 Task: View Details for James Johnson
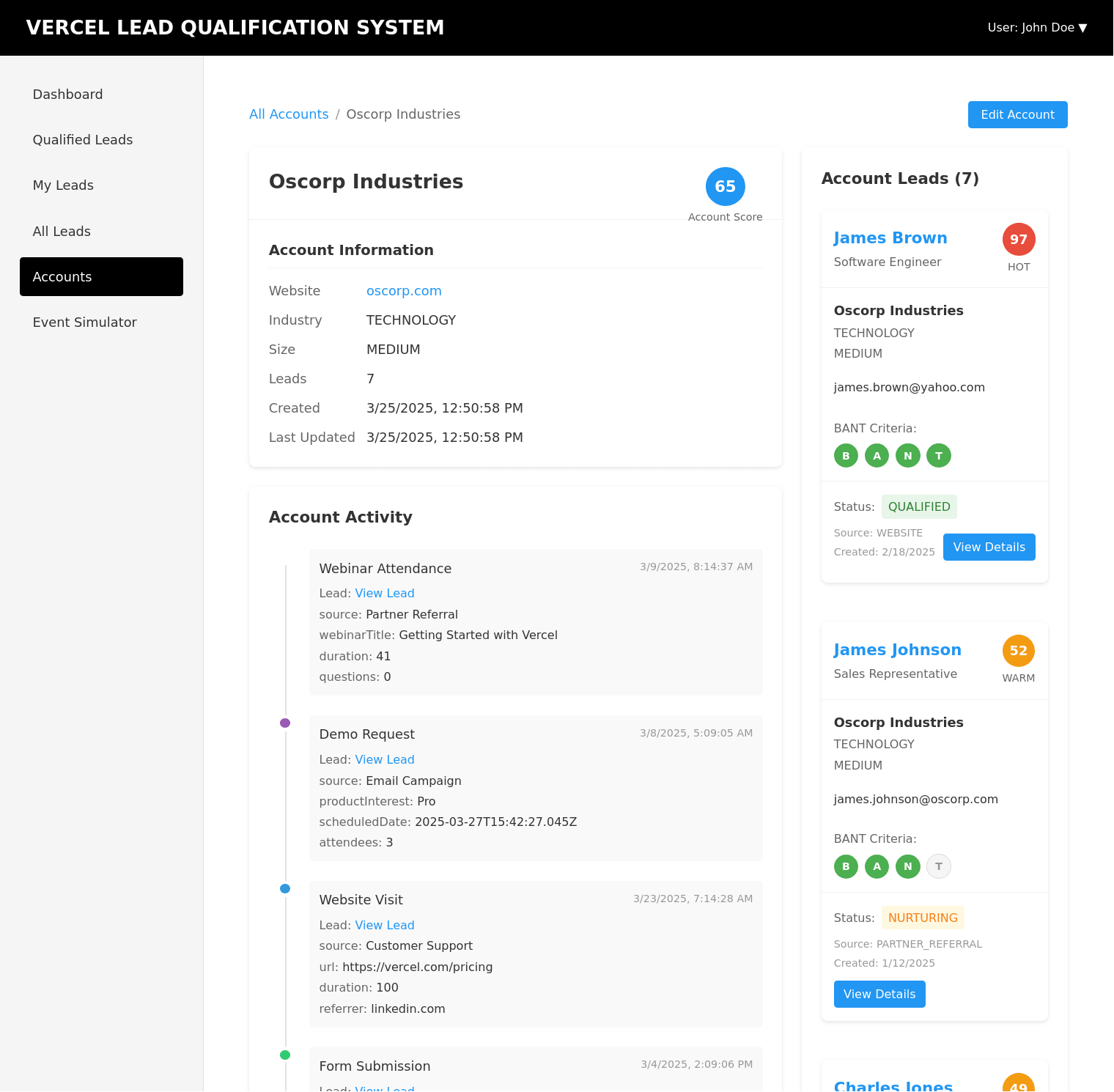coord(879,995)
